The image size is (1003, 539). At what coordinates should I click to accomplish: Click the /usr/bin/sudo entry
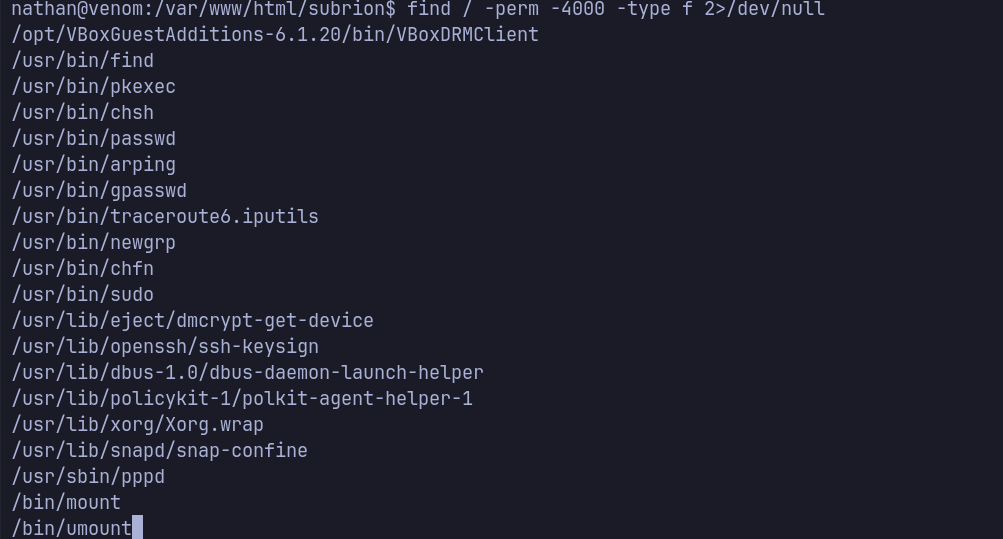tap(83, 295)
